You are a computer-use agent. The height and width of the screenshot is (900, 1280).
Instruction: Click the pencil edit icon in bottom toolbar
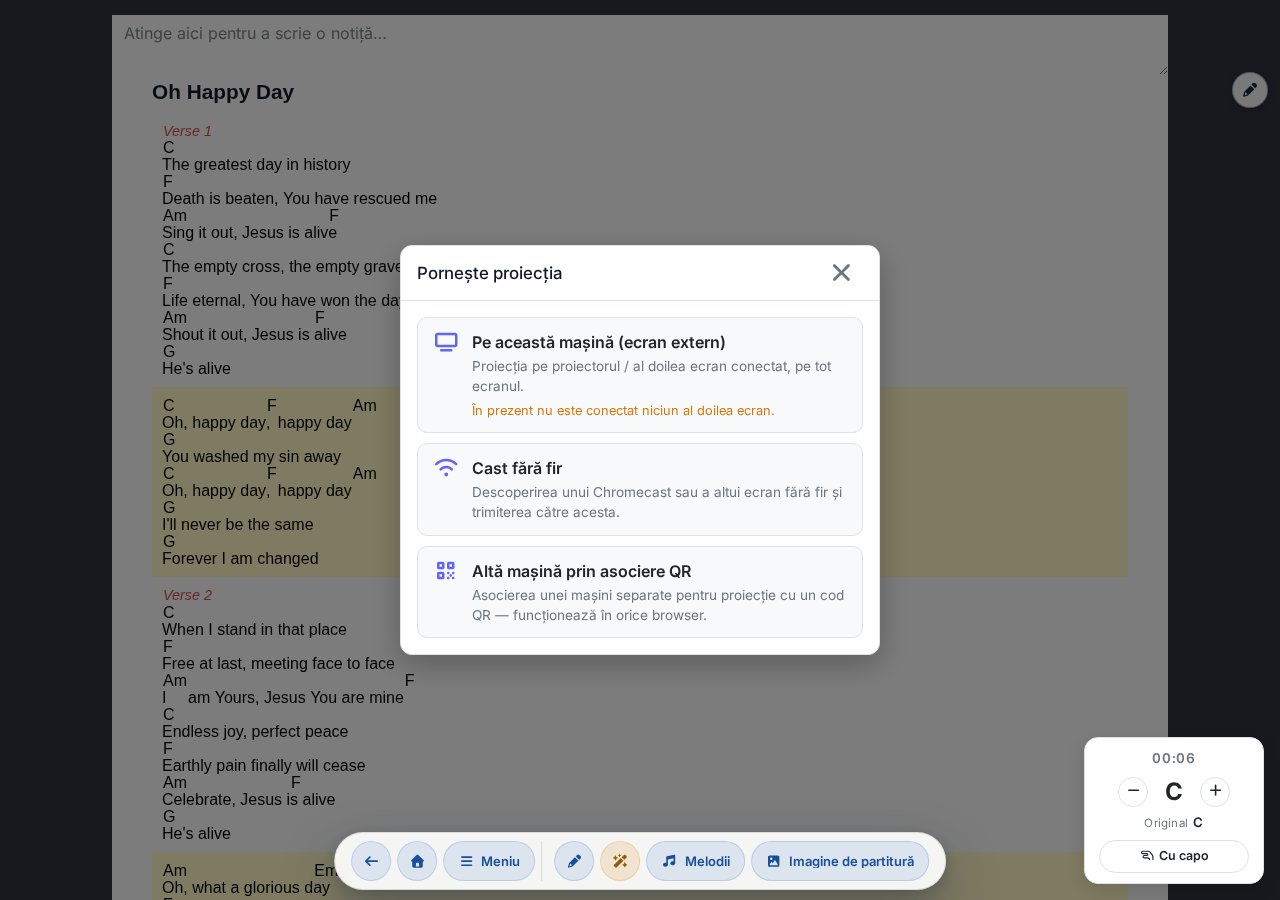point(574,861)
